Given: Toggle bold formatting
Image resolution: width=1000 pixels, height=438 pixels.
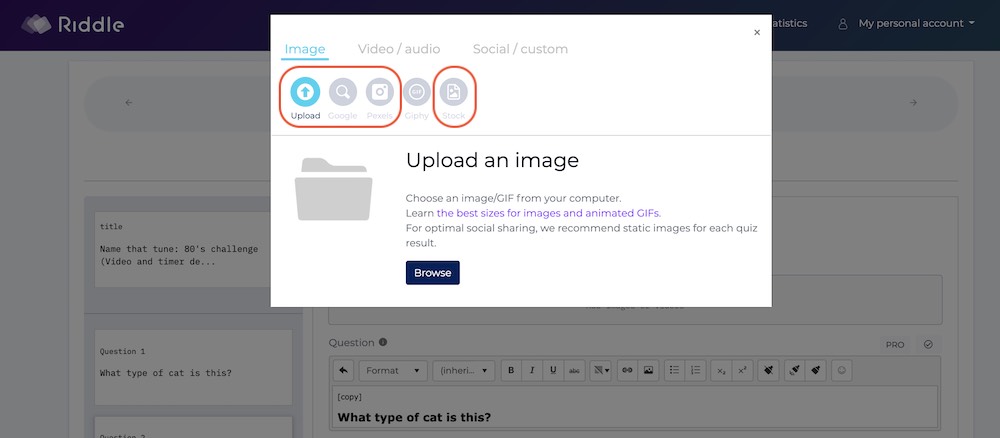Looking at the screenshot, I should pyautogui.click(x=511, y=370).
